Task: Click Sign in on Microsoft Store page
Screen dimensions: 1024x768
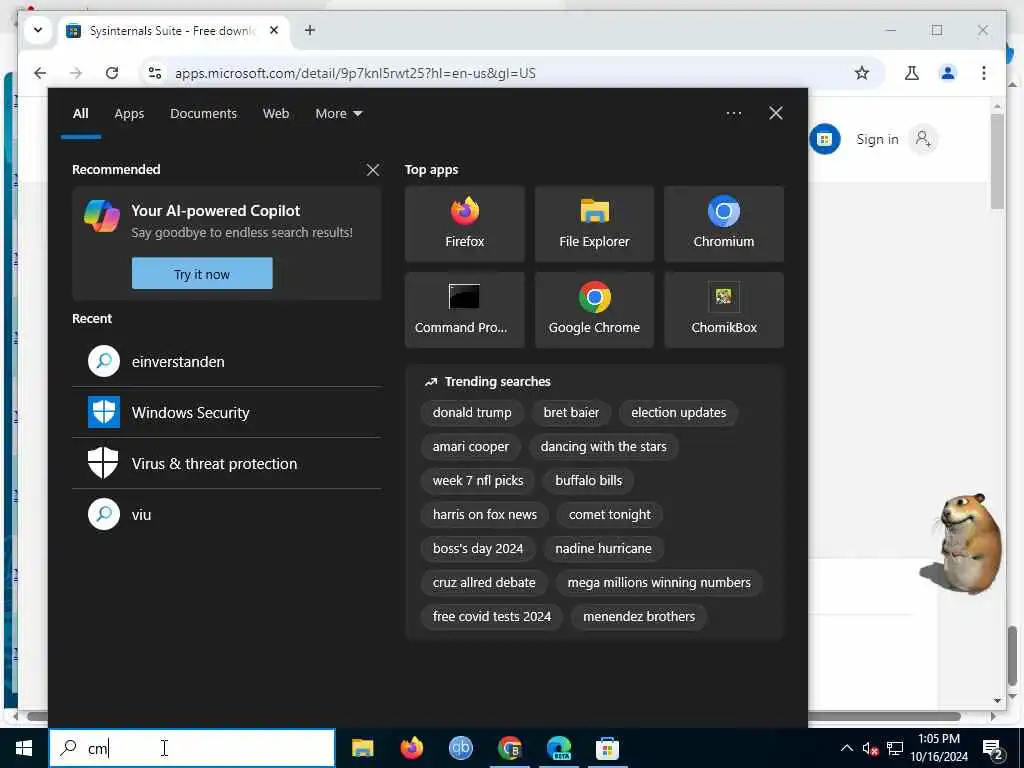Action: tap(877, 139)
